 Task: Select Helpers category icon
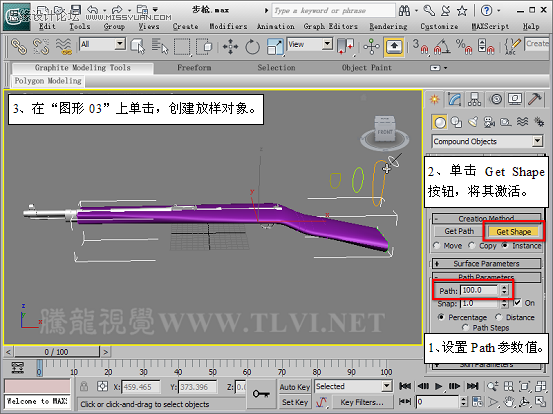click(506, 122)
